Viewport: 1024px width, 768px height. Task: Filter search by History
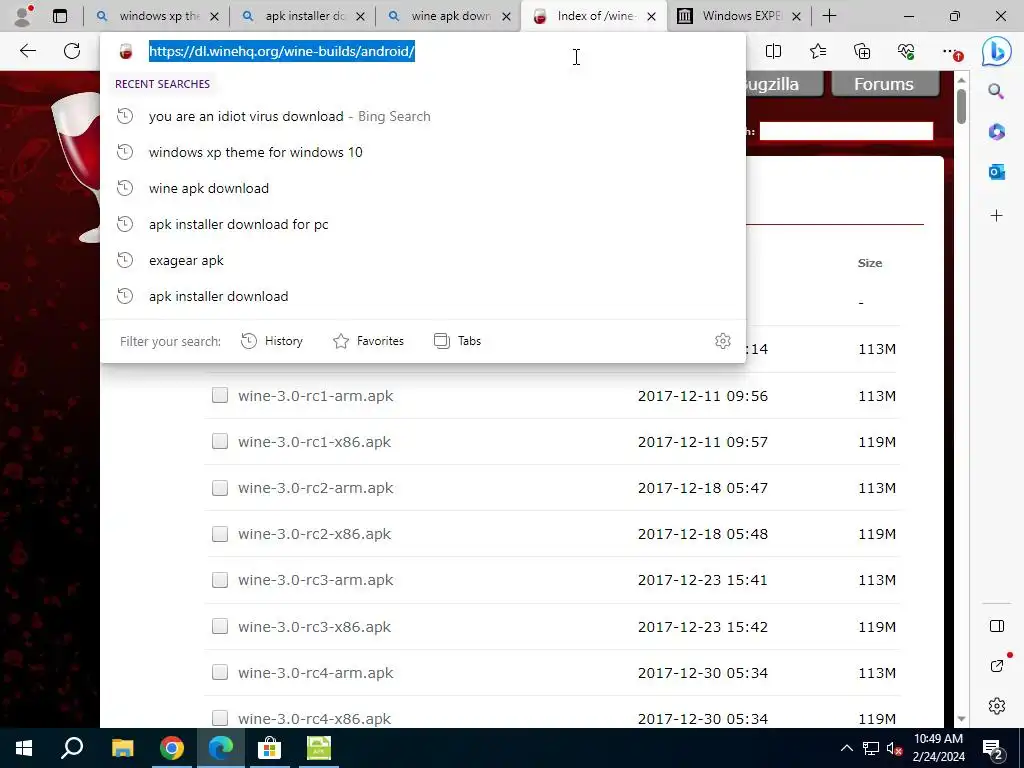coord(272,341)
